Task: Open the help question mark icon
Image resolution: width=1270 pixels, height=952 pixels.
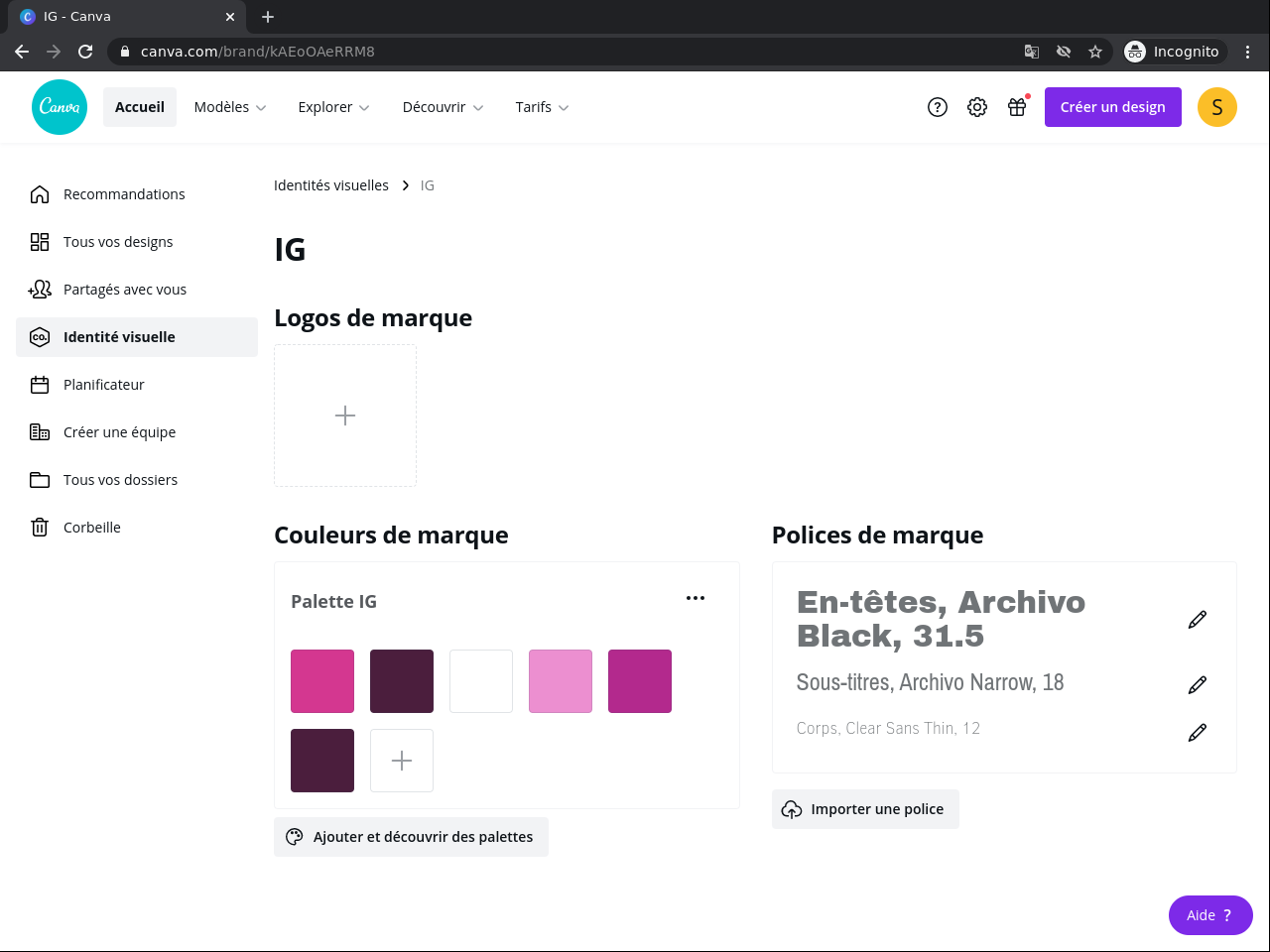Action: [938, 107]
